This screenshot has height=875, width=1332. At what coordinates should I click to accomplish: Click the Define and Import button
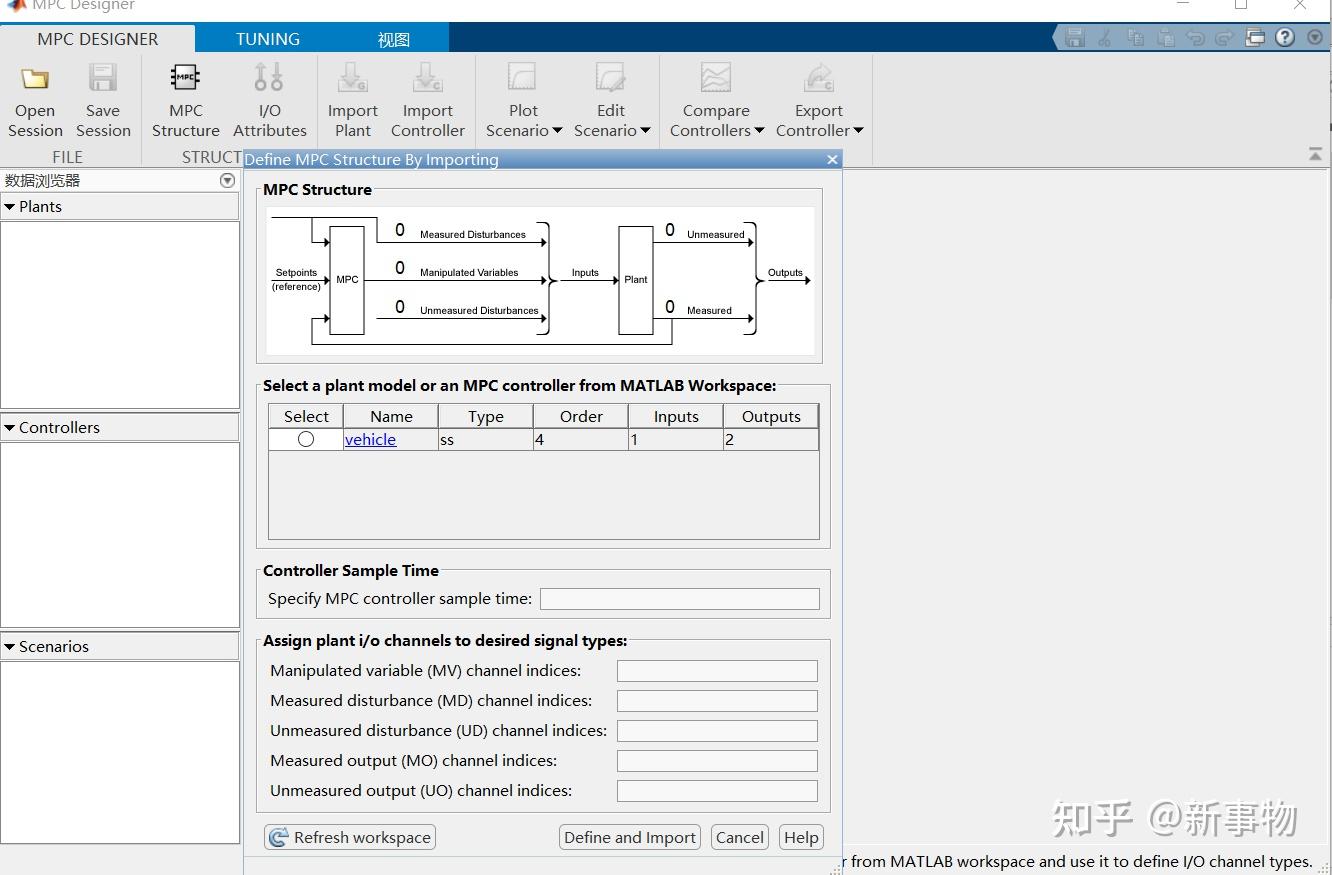coord(630,838)
